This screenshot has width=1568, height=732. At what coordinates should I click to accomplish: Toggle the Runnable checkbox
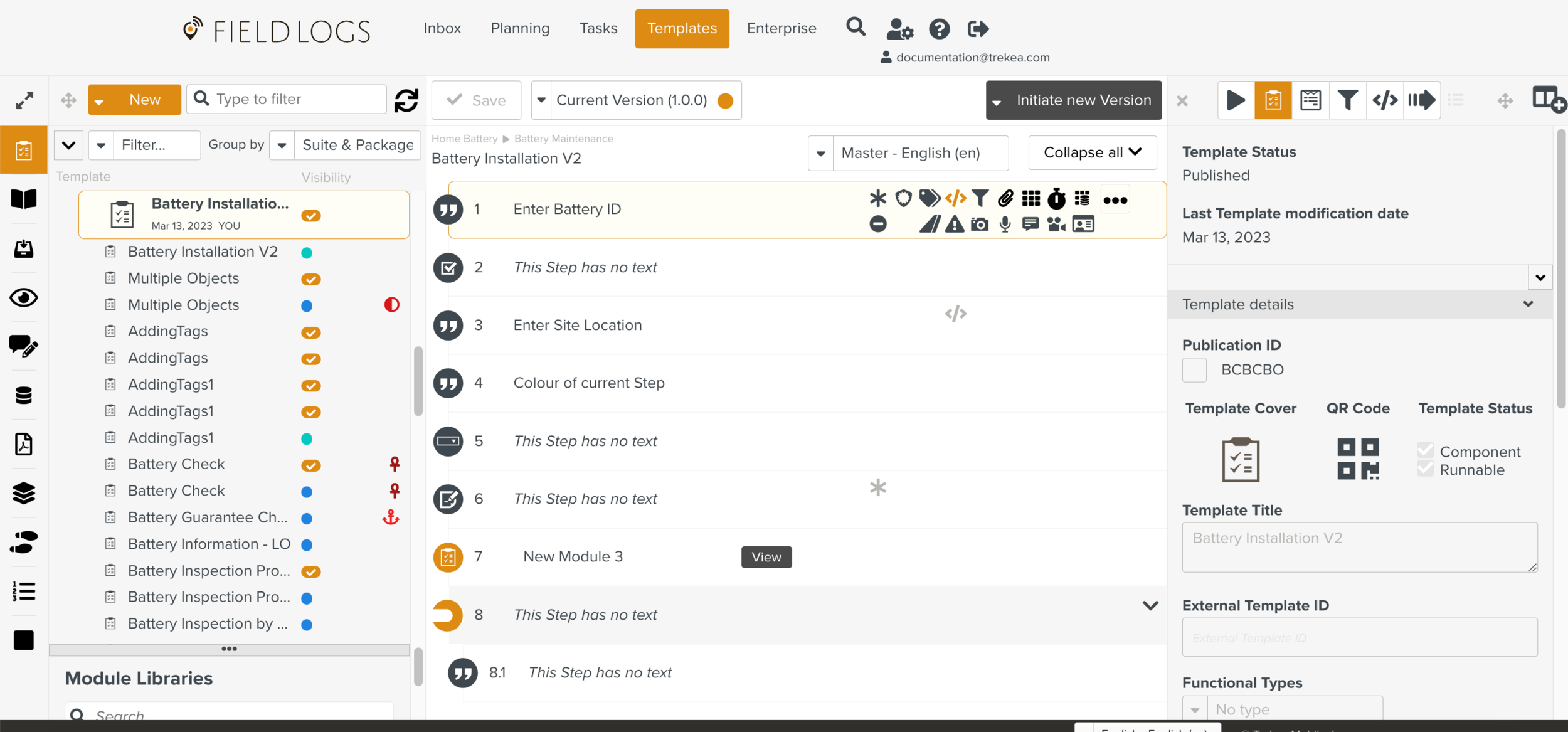[1425, 469]
